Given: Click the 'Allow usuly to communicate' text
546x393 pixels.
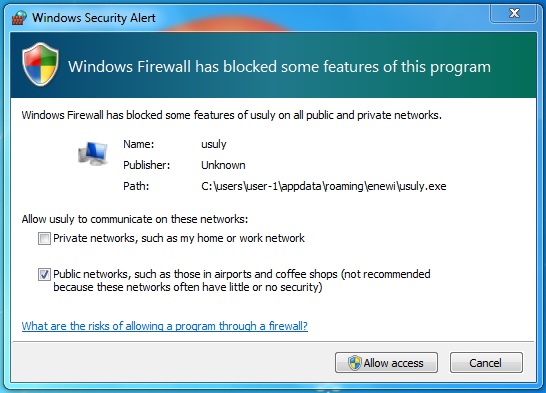Looking at the screenshot, I should [135, 219].
